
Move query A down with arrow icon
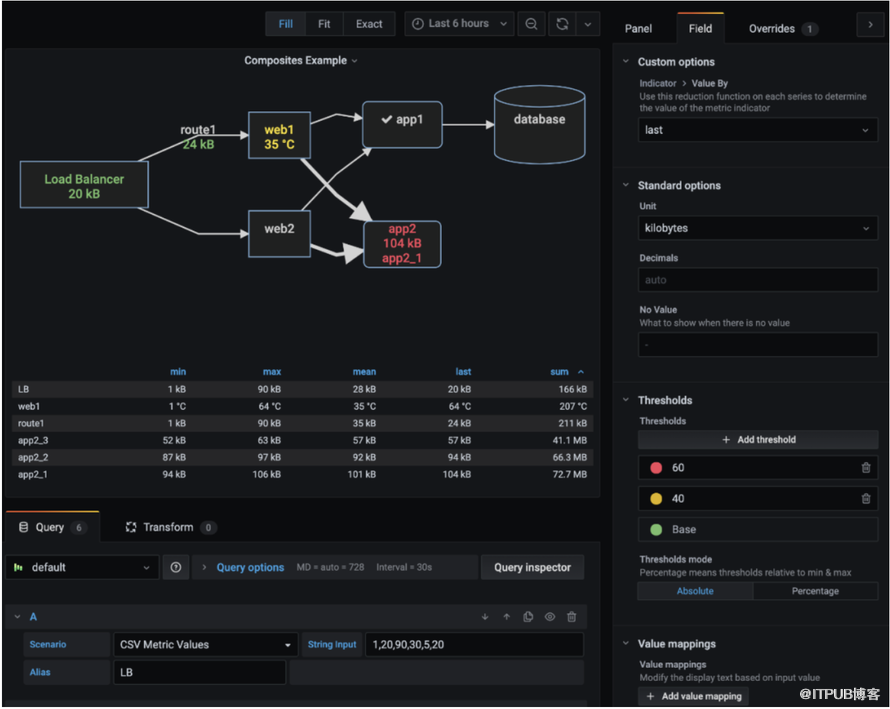point(485,617)
